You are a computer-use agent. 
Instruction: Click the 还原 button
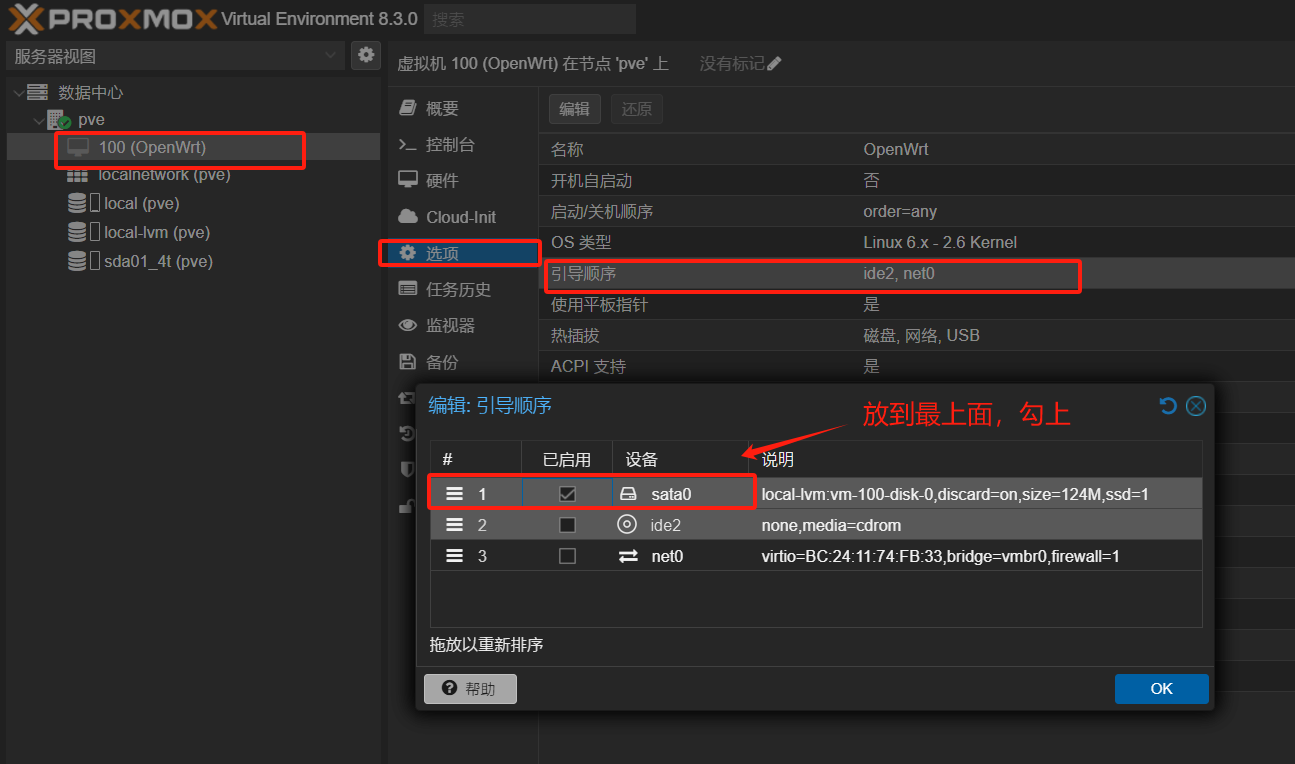click(636, 109)
